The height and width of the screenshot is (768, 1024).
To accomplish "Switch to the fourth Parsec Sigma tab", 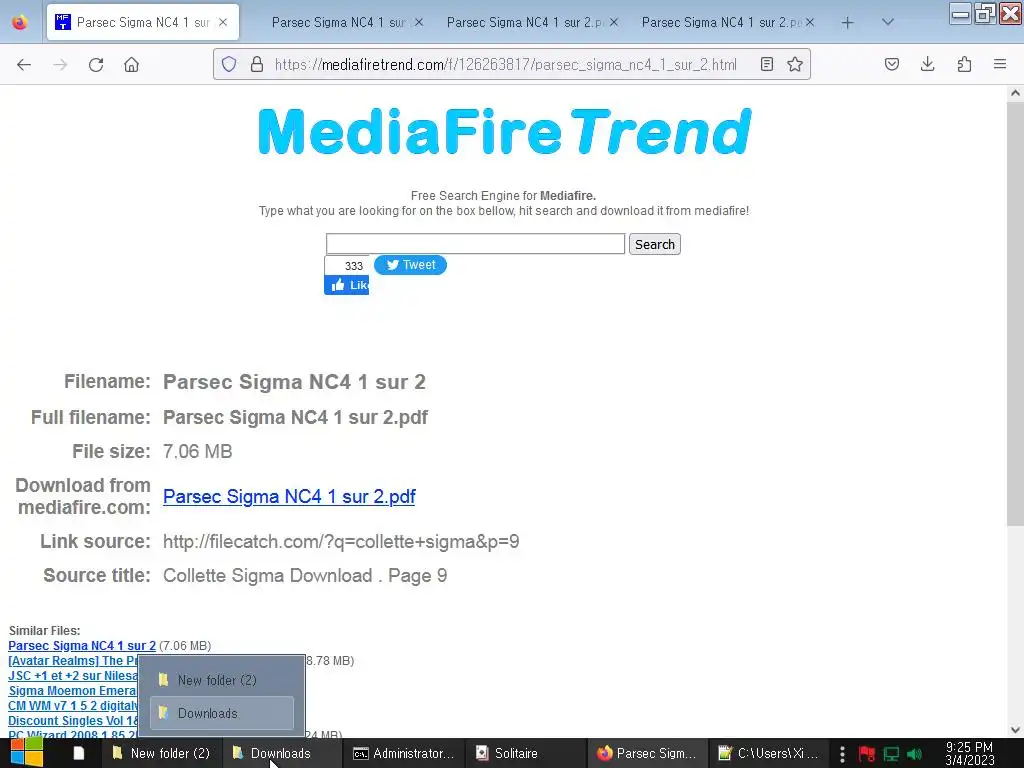I will 722,22.
